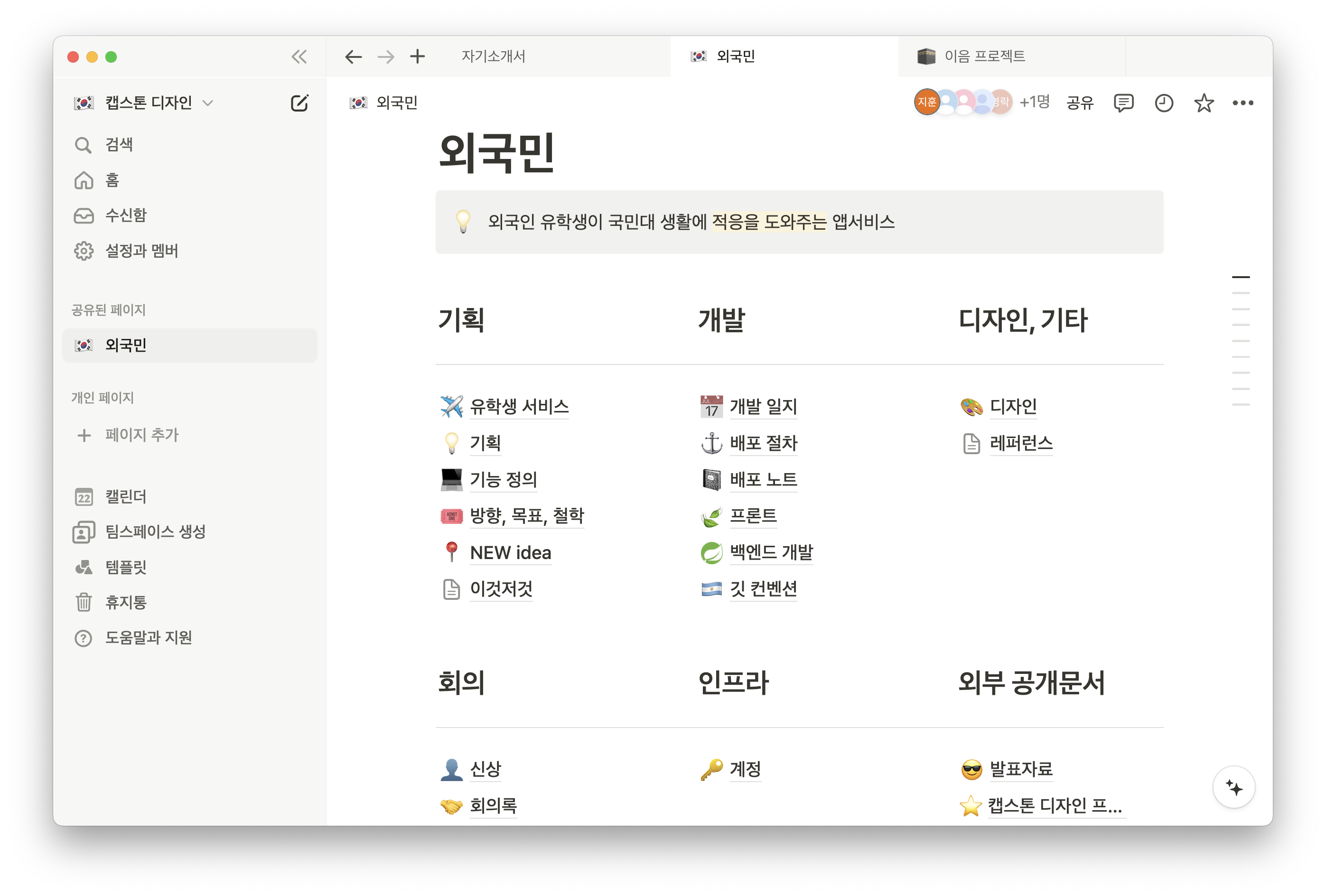
Task: Open the Notion AI sparkle button
Action: pos(1234,788)
